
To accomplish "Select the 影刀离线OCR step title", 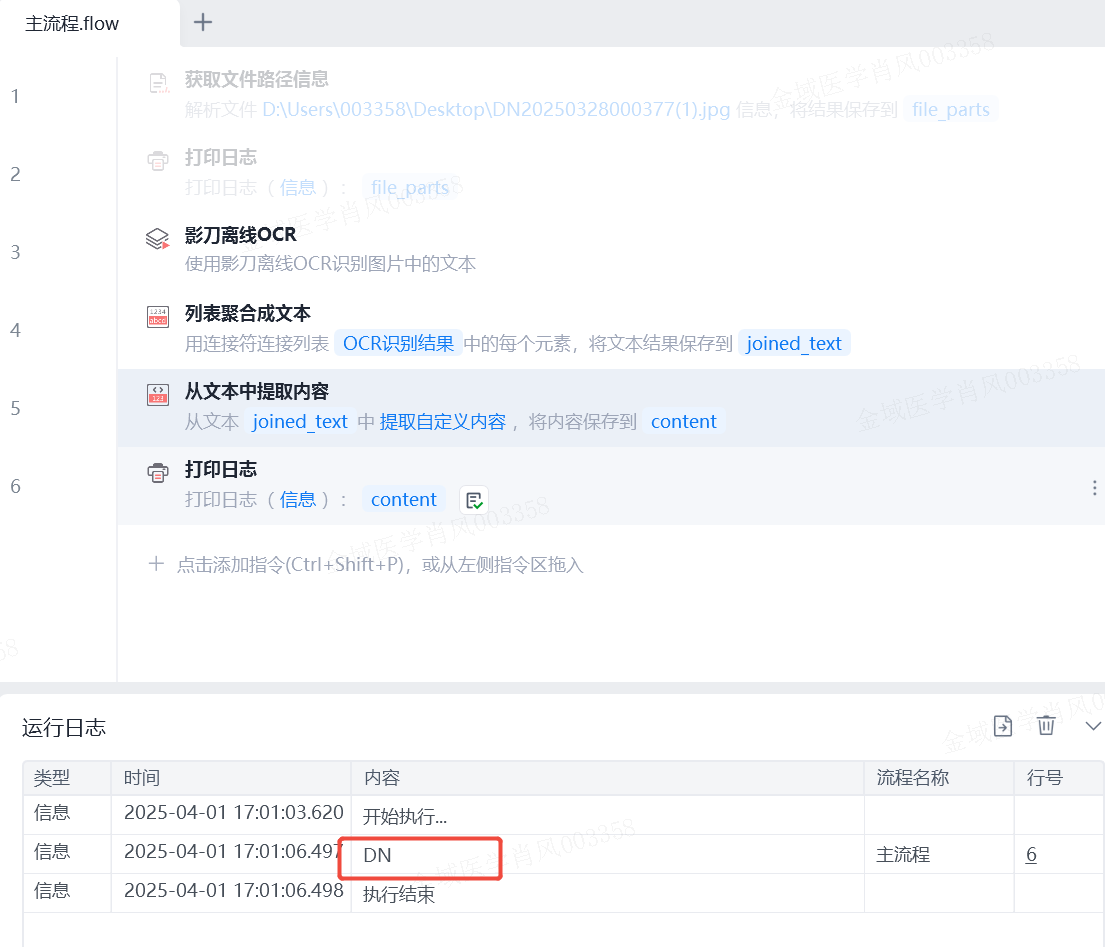I will 240,235.
